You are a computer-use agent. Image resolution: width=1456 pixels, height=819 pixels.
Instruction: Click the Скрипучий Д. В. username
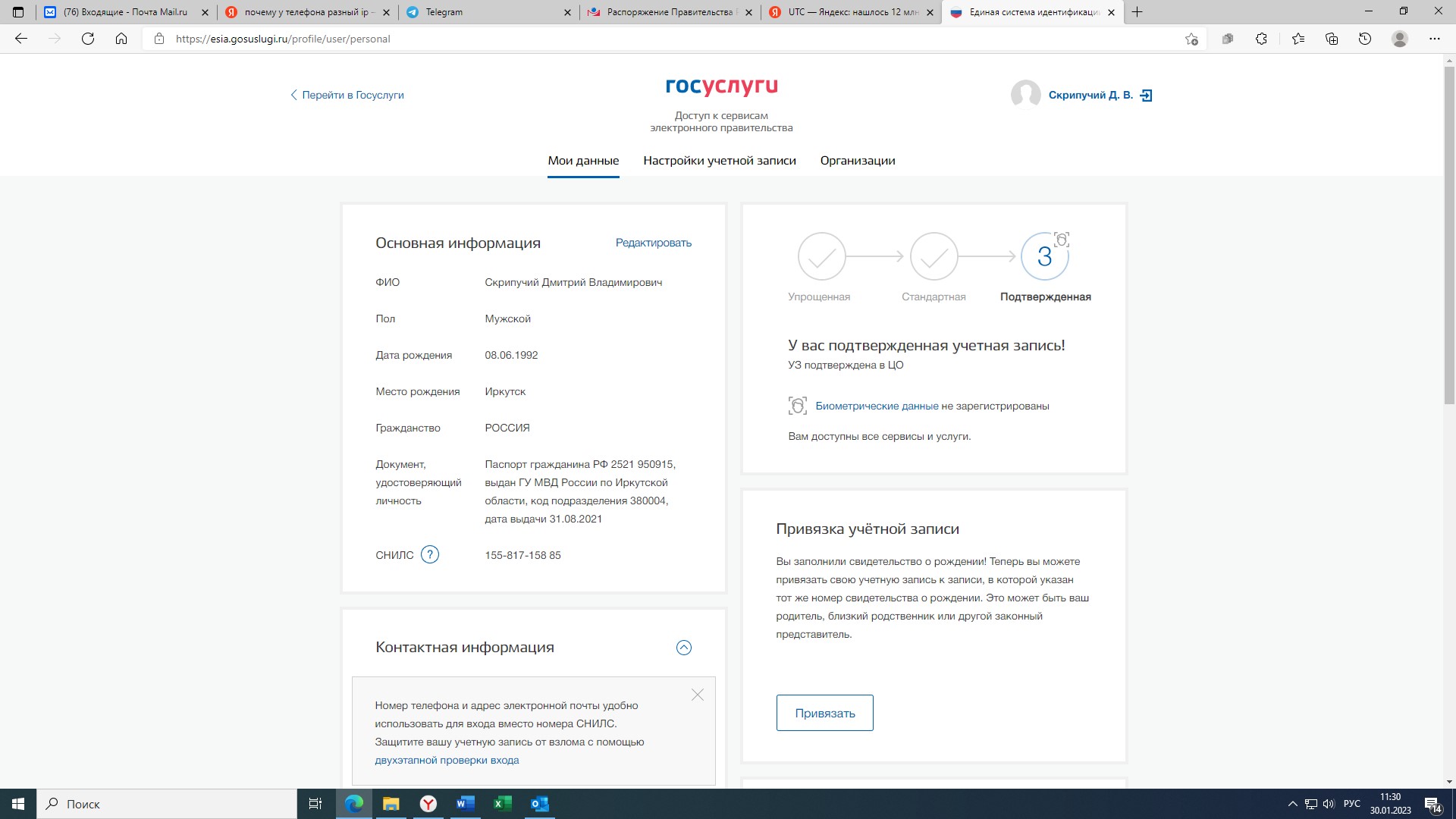point(1090,96)
